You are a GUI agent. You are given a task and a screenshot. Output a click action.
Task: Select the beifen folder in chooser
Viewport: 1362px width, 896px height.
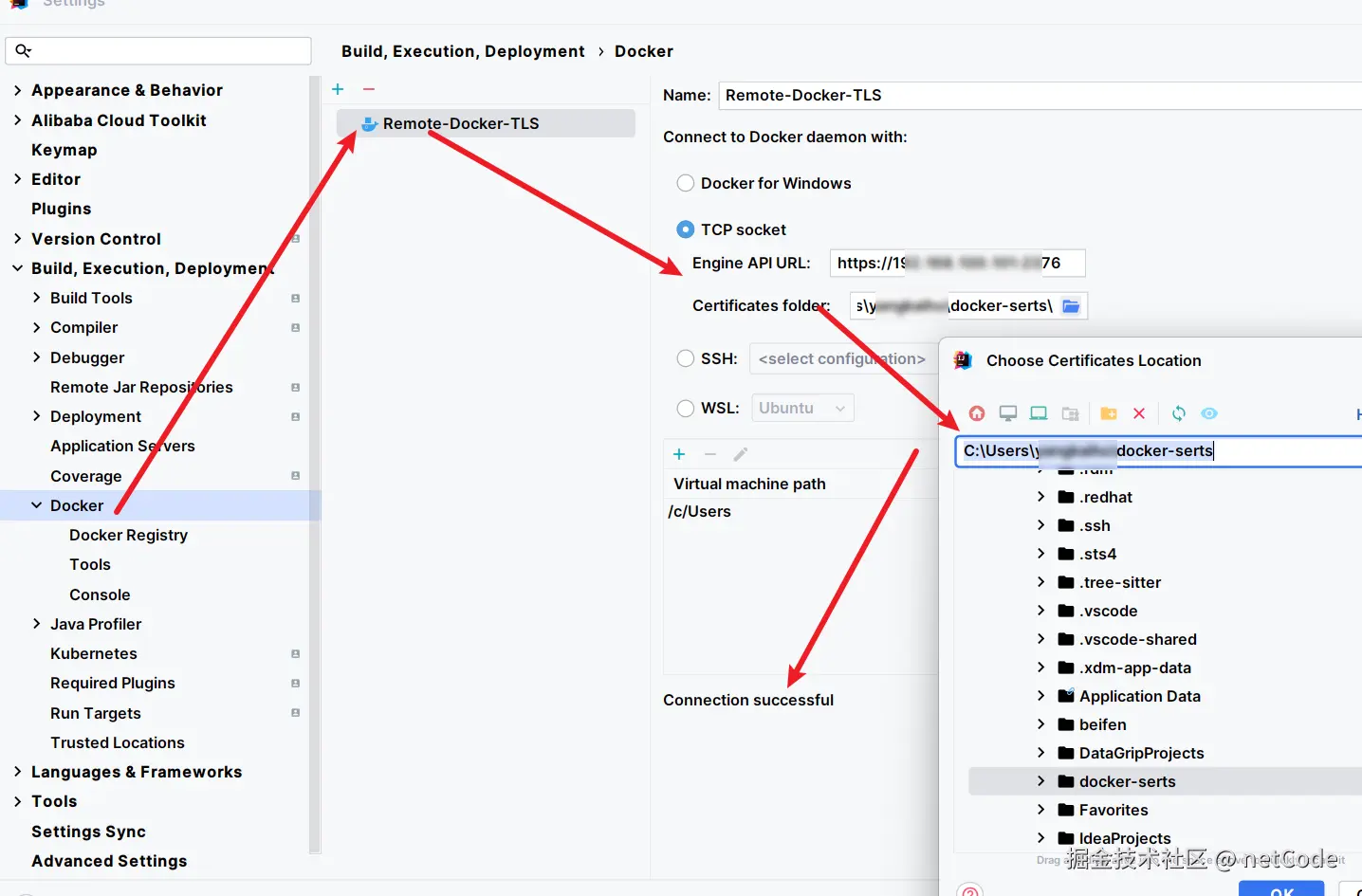(x=1102, y=724)
